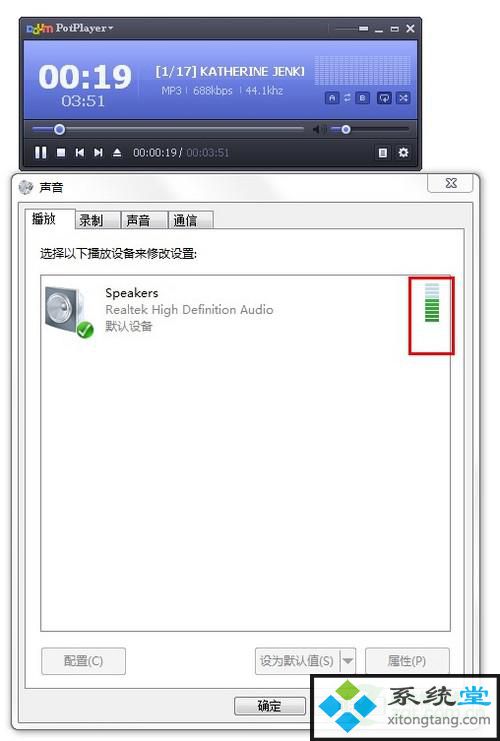Viewport: 500px width, 741px height.
Task: Set A-B repeat start point A
Action: (332, 98)
